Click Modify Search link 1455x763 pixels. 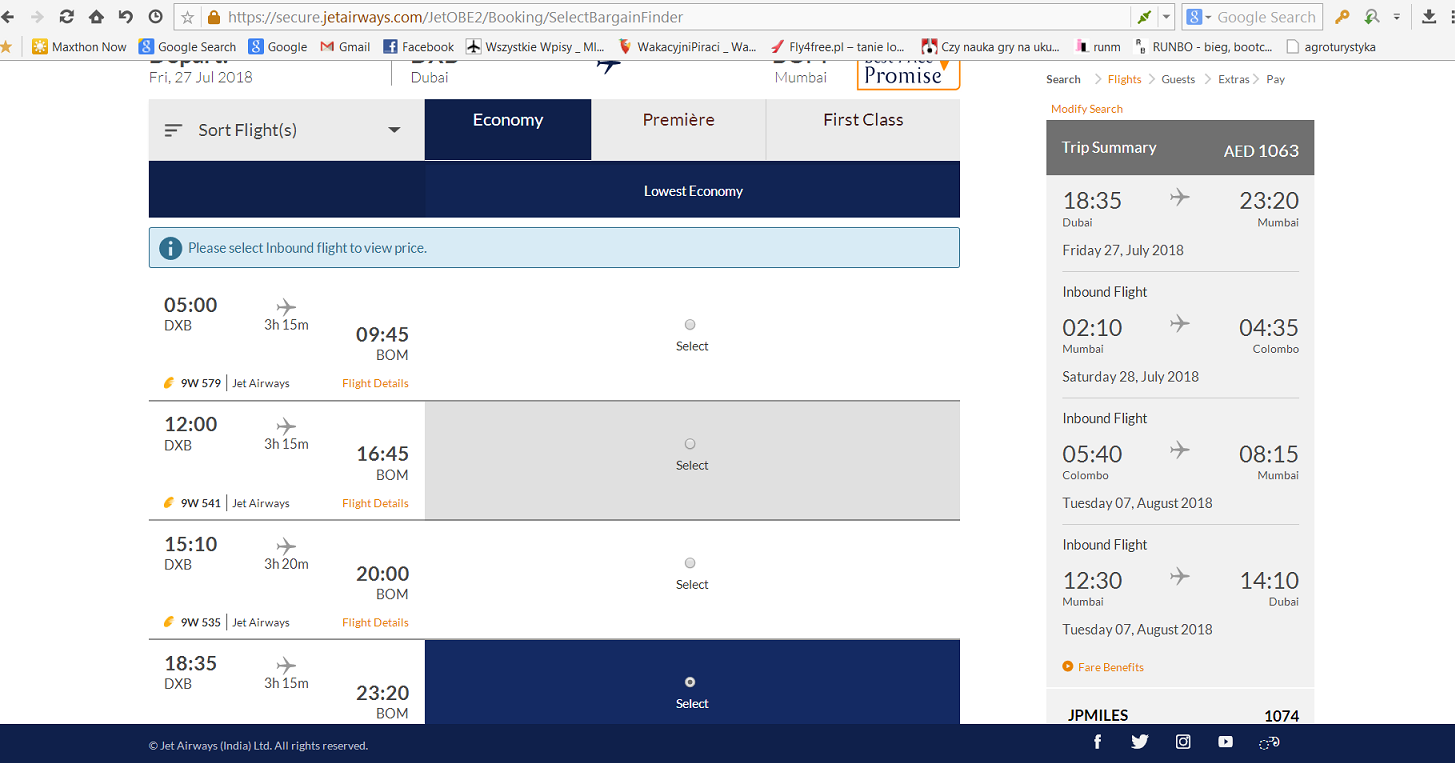1087,109
